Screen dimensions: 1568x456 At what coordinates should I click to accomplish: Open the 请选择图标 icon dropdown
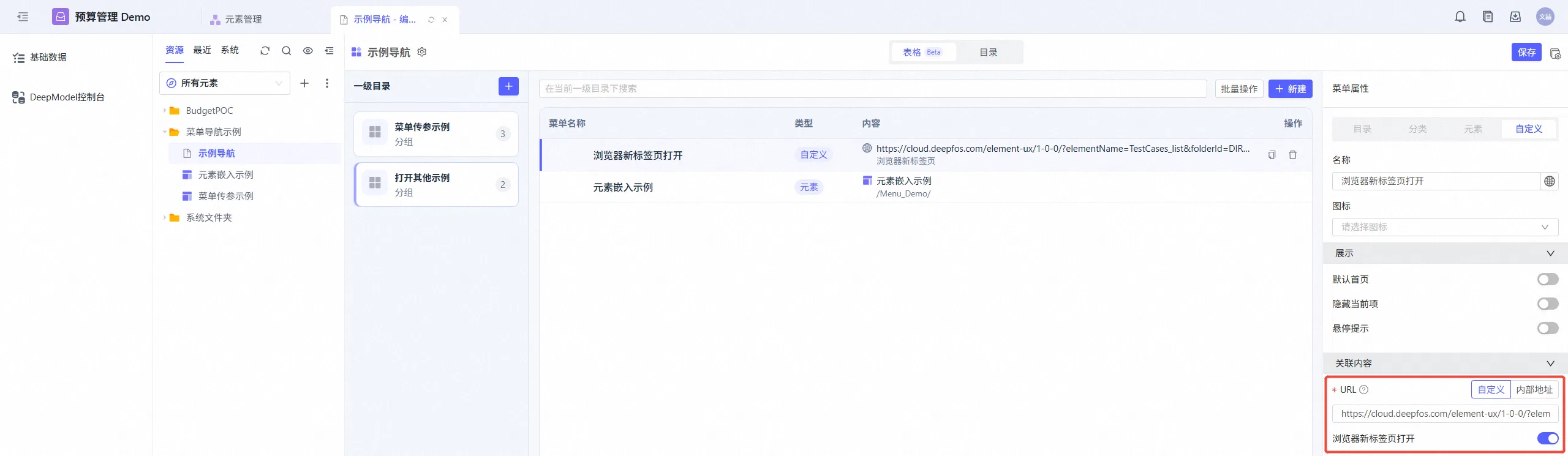(x=1445, y=227)
